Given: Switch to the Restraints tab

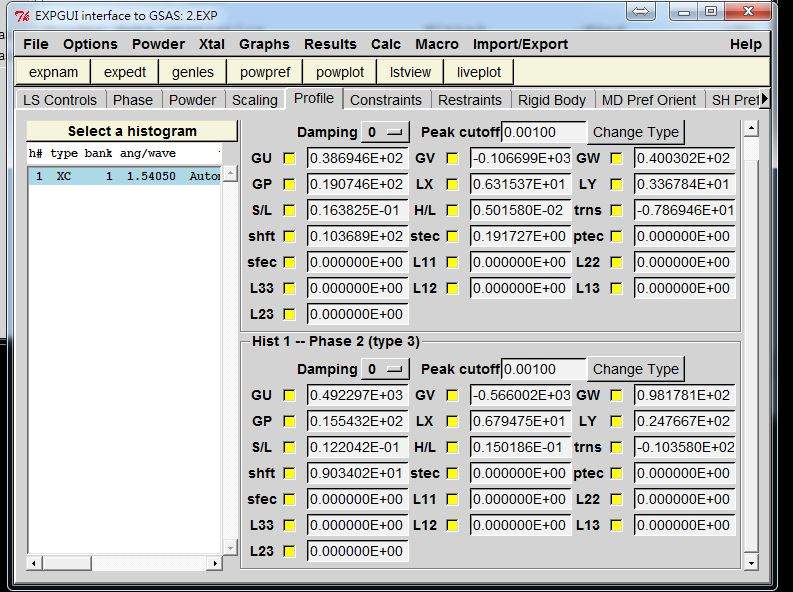Looking at the screenshot, I should pos(470,100).
